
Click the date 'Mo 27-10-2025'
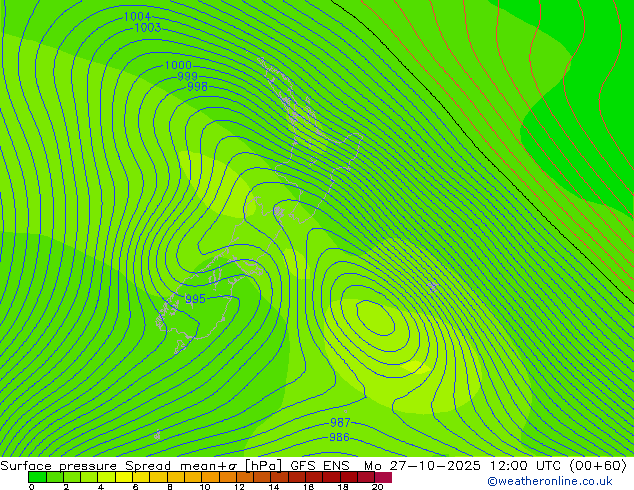click(422, 466)
